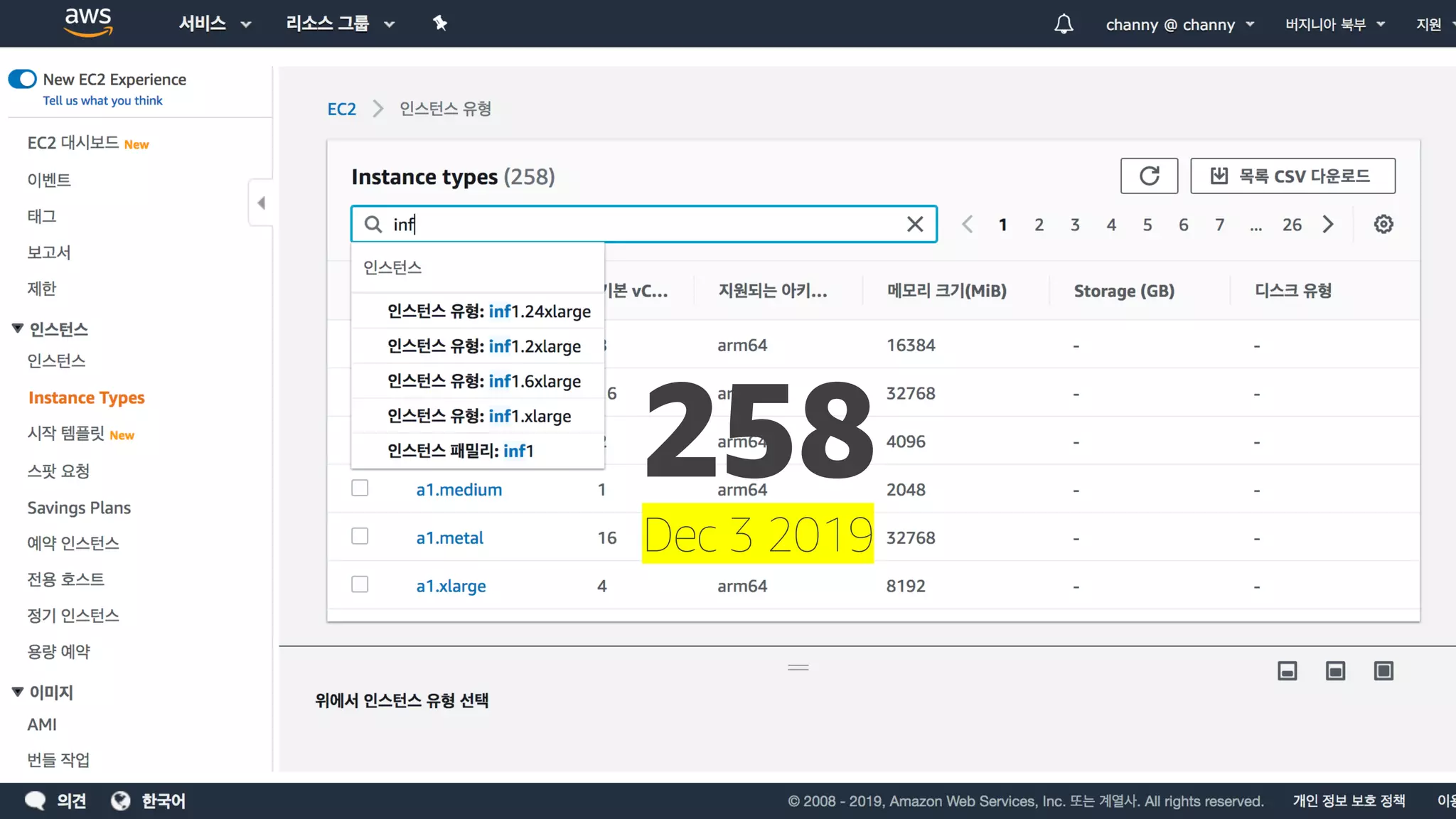Tick the a1.xlarge row checkbox
The width and height of the screenshot is (1456, 819).
[360, 584]
